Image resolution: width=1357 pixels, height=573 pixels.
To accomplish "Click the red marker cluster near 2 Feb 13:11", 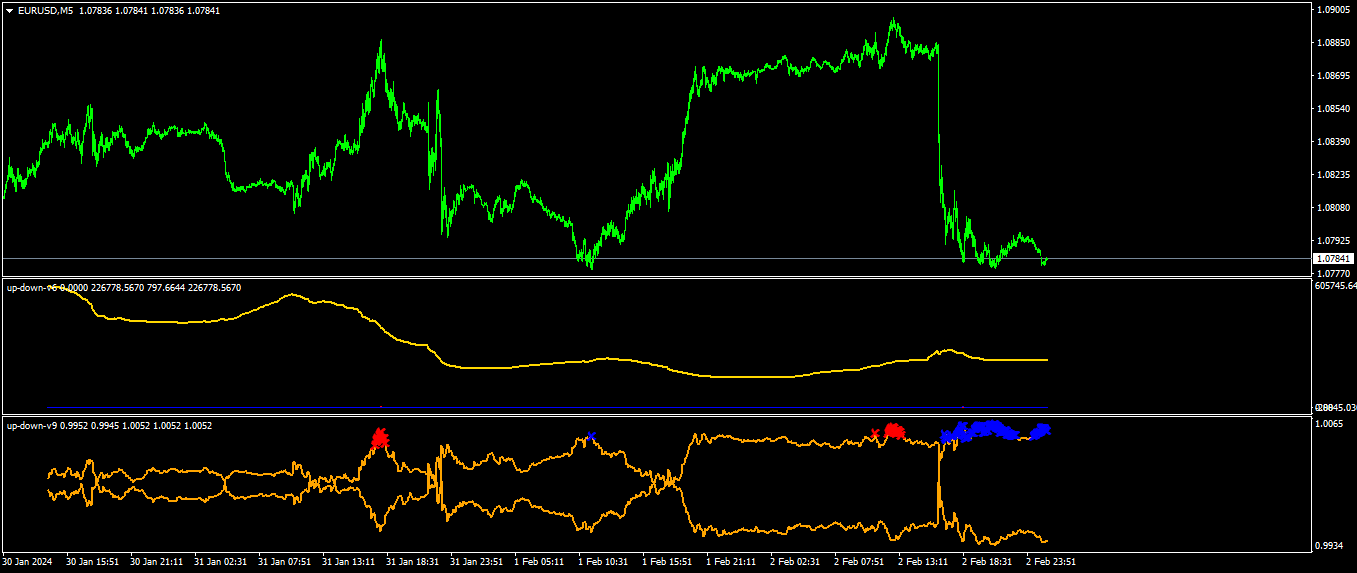I will click(x=894, y=431).
